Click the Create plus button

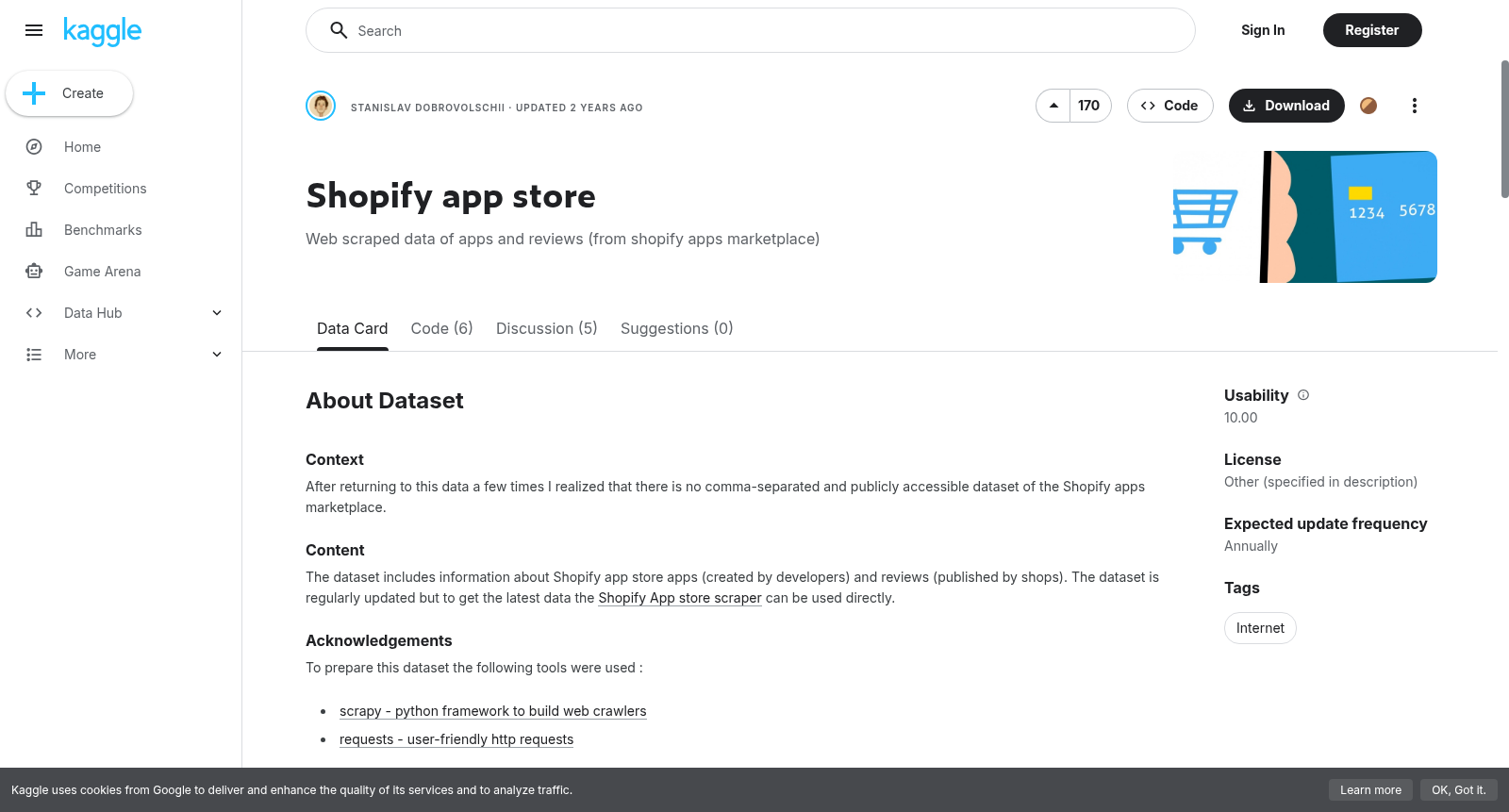tap(69, 93)
